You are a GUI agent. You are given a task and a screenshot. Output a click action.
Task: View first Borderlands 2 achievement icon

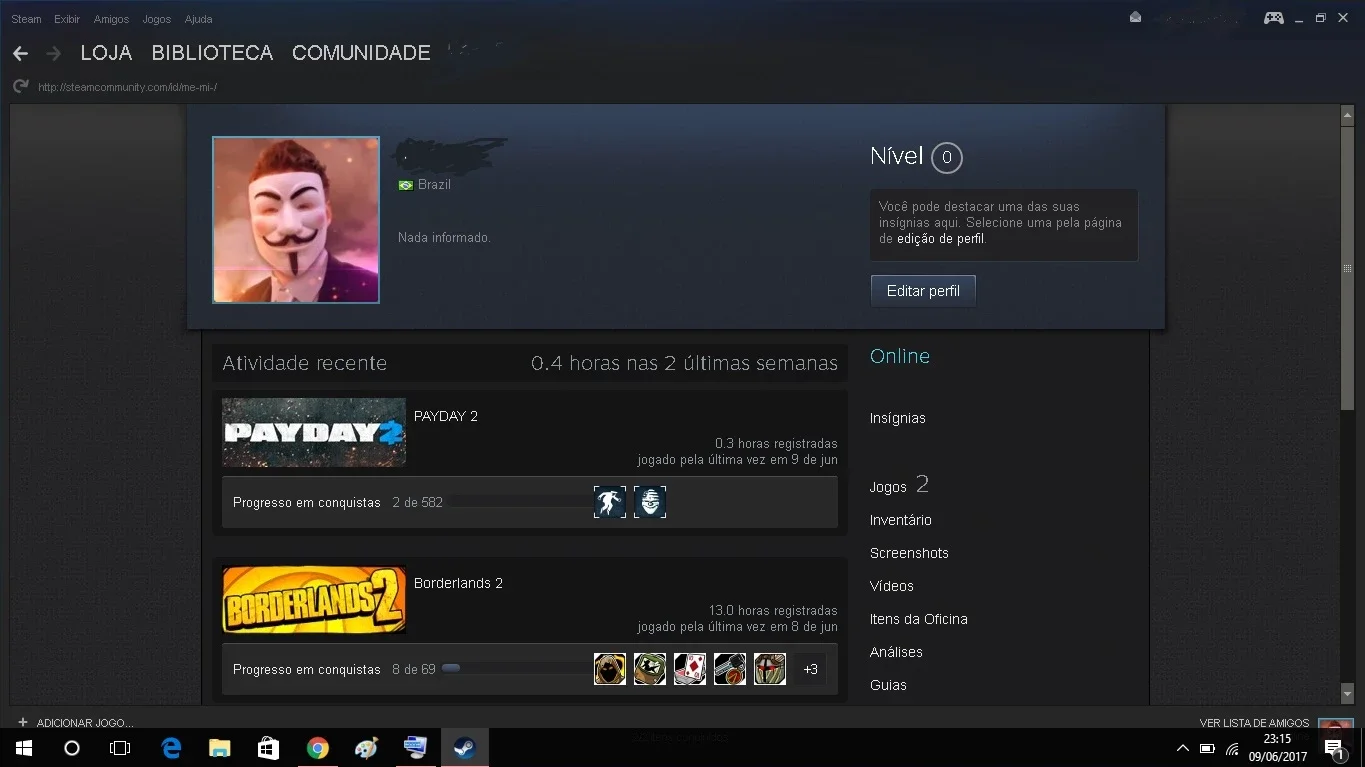(x=610, y=669)
